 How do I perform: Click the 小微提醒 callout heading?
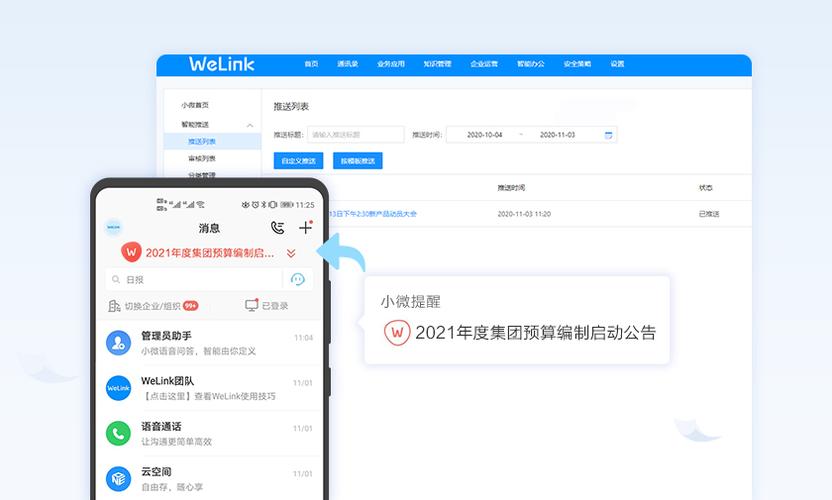coord(411,301)
